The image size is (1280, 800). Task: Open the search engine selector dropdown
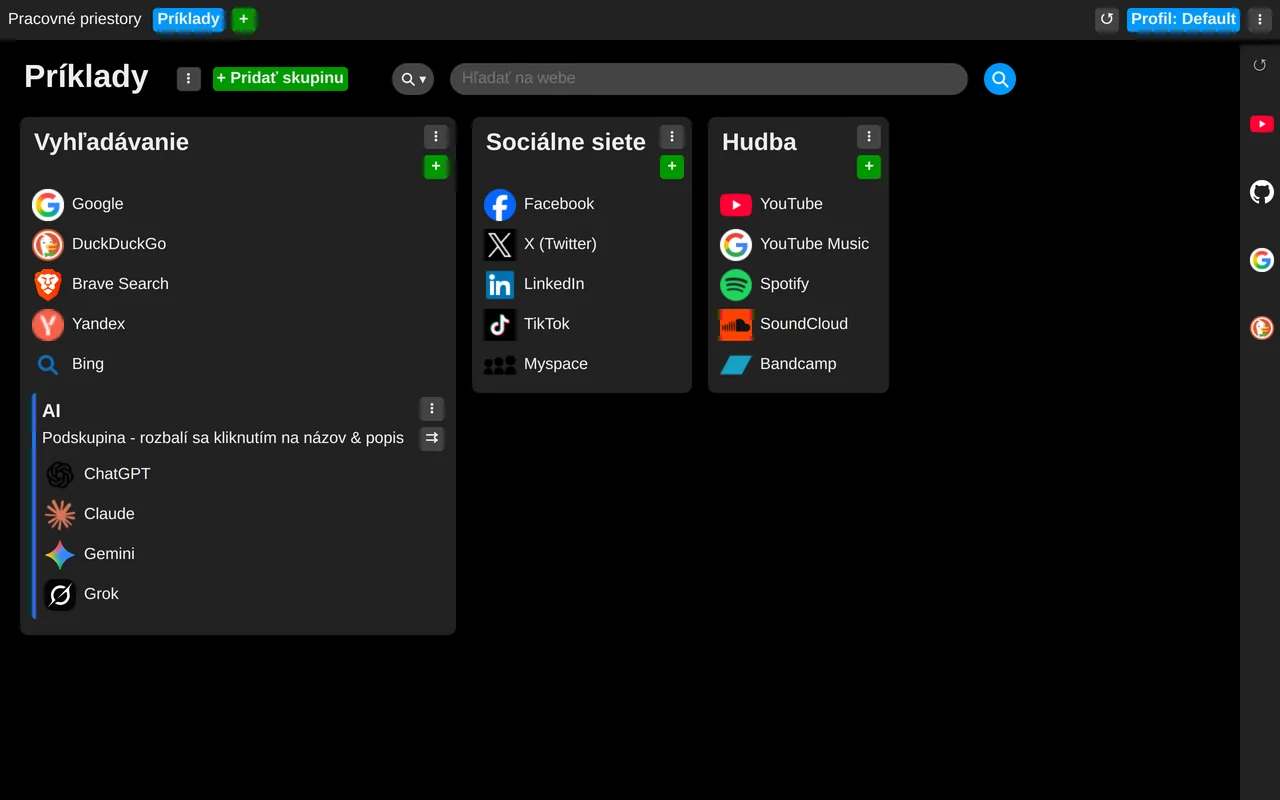click(413, 79)
